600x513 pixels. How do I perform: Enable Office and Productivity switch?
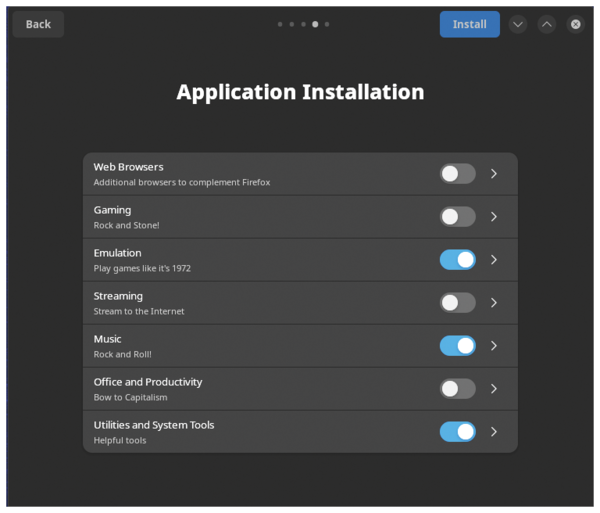[x=458, y=389]
